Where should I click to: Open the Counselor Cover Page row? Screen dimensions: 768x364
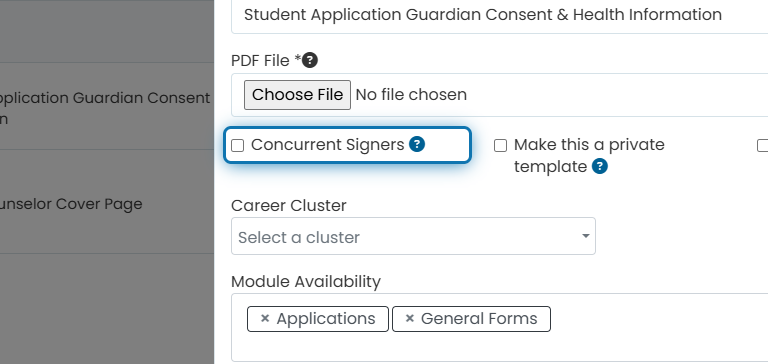point(107,202)
